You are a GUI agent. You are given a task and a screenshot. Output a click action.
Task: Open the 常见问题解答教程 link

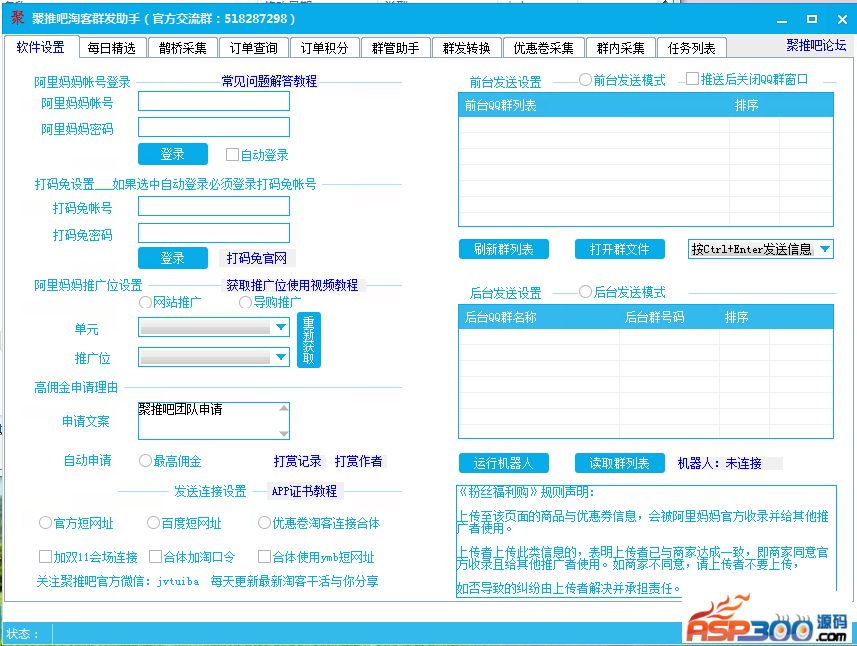269,81
